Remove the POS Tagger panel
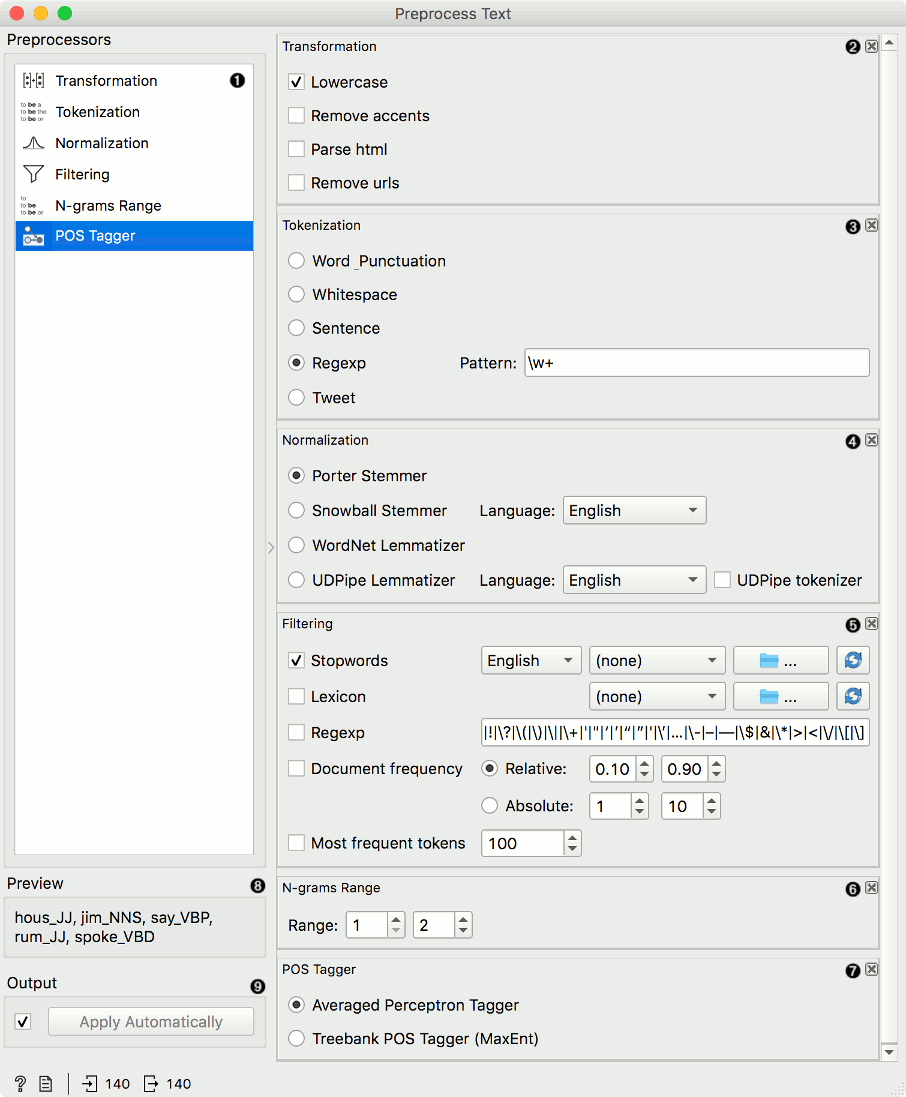The image size is (906, 1097). click(871, 970)
